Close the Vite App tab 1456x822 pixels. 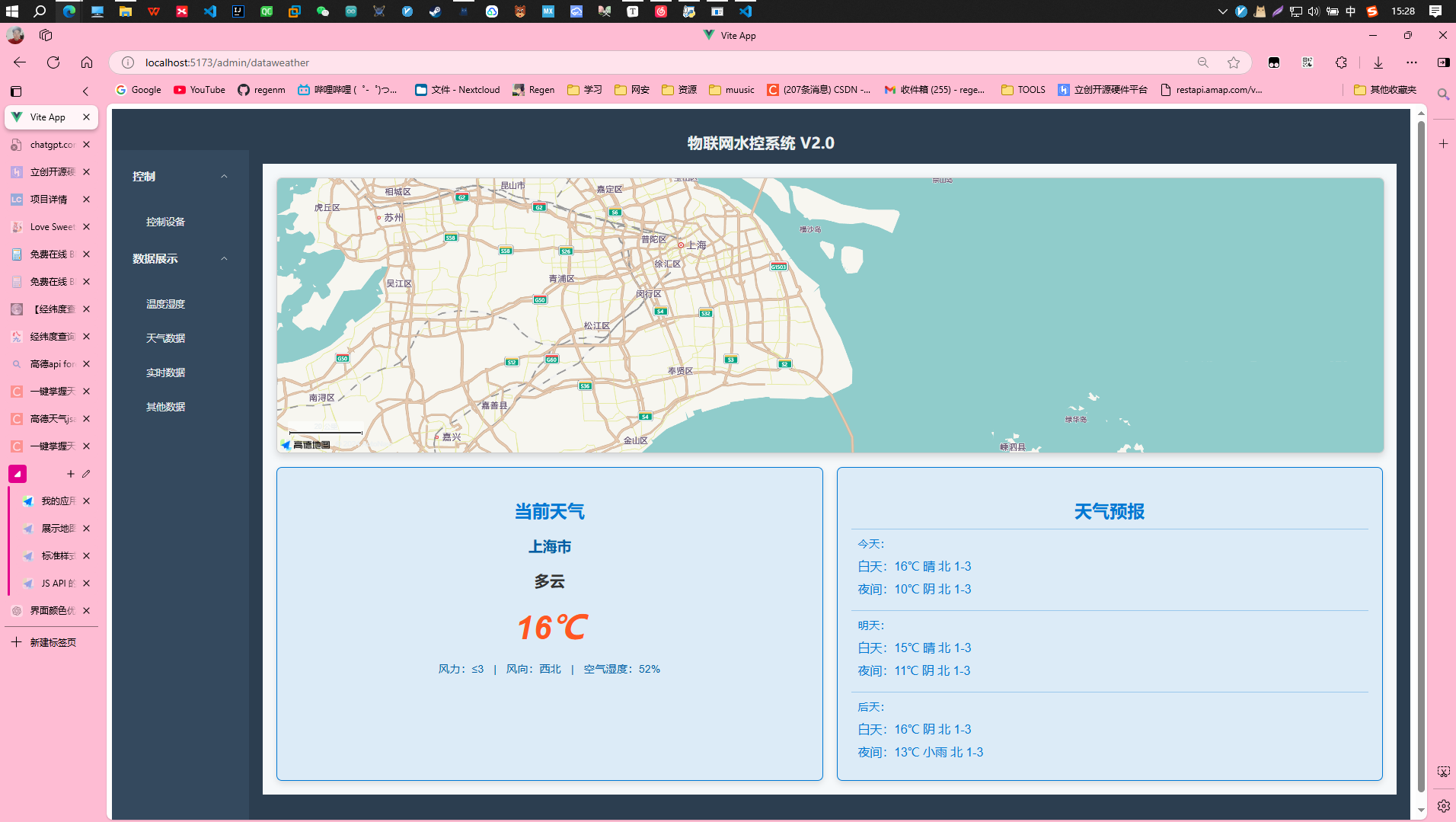point(86,117)
